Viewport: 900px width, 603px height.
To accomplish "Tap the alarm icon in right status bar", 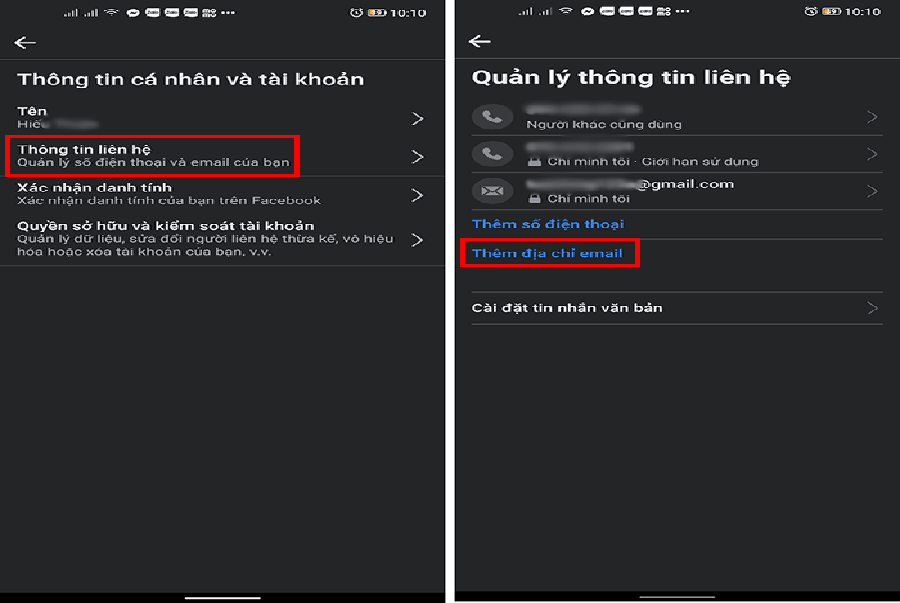I will 810,11.
